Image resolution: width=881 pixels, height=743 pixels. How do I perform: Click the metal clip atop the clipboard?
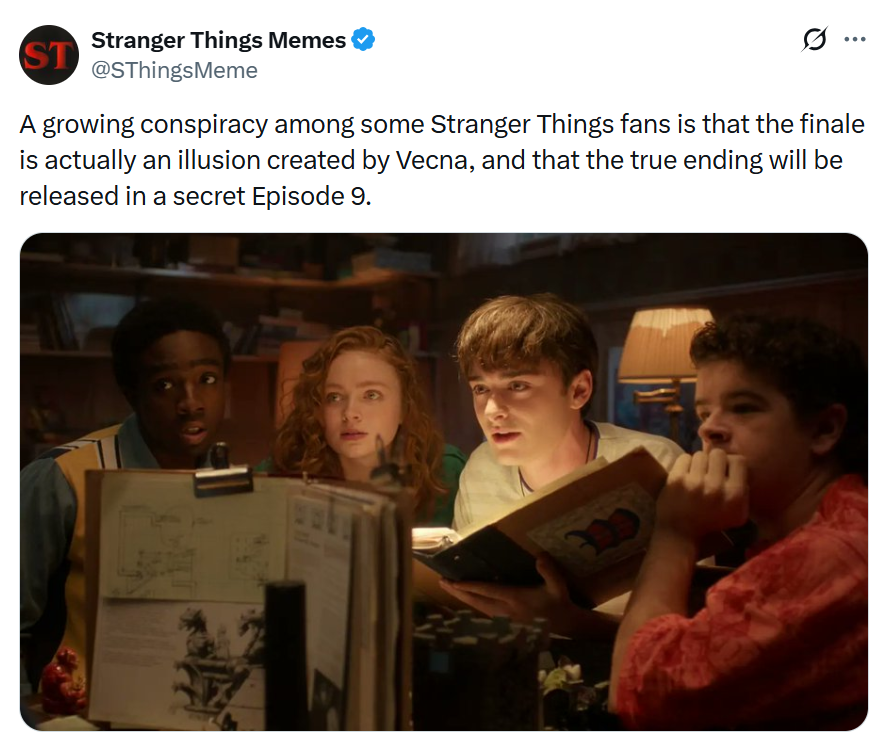click(x=224, y=481)
